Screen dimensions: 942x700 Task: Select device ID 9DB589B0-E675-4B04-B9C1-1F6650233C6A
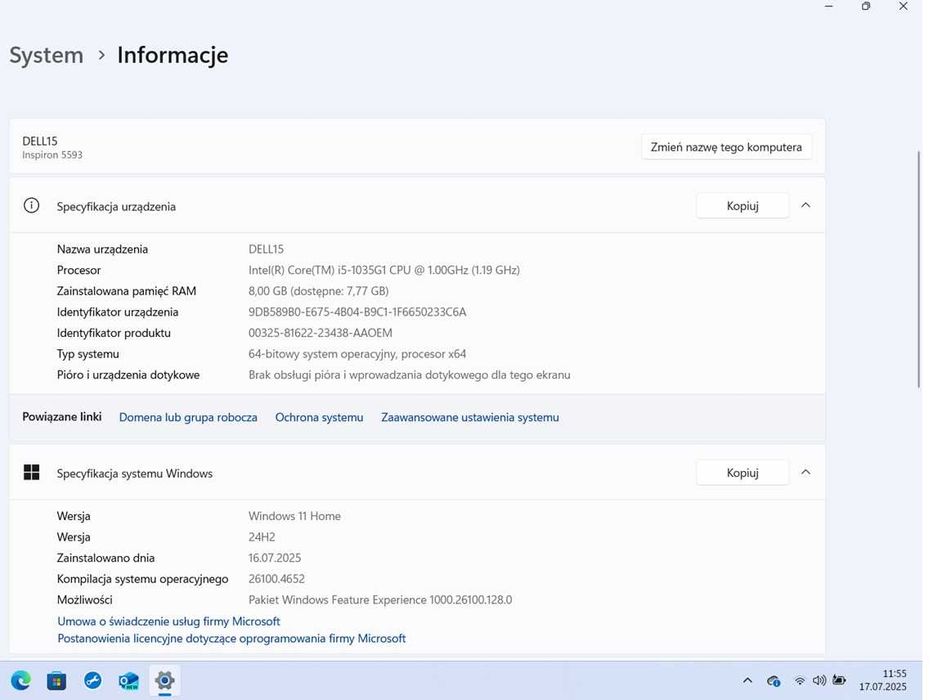coord(357,312)
